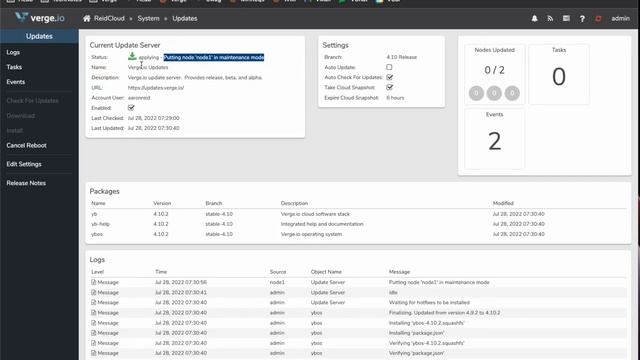Viewport: 640px width, 360px height.
Task: Click message icon in 'Installing package.json' row
Action: tap(93, 333)
